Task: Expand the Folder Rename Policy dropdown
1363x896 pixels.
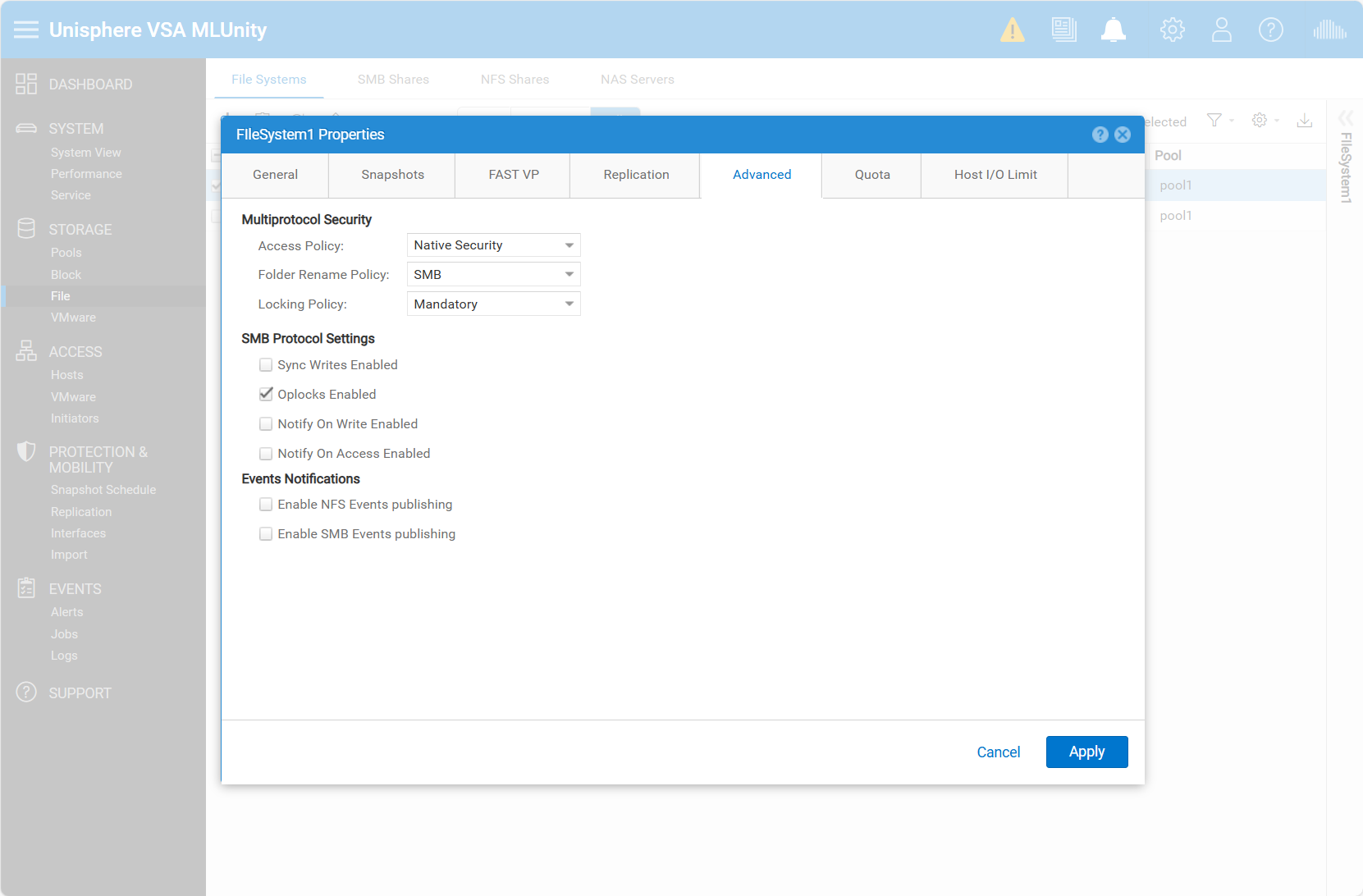Action: tap(493, 275)
